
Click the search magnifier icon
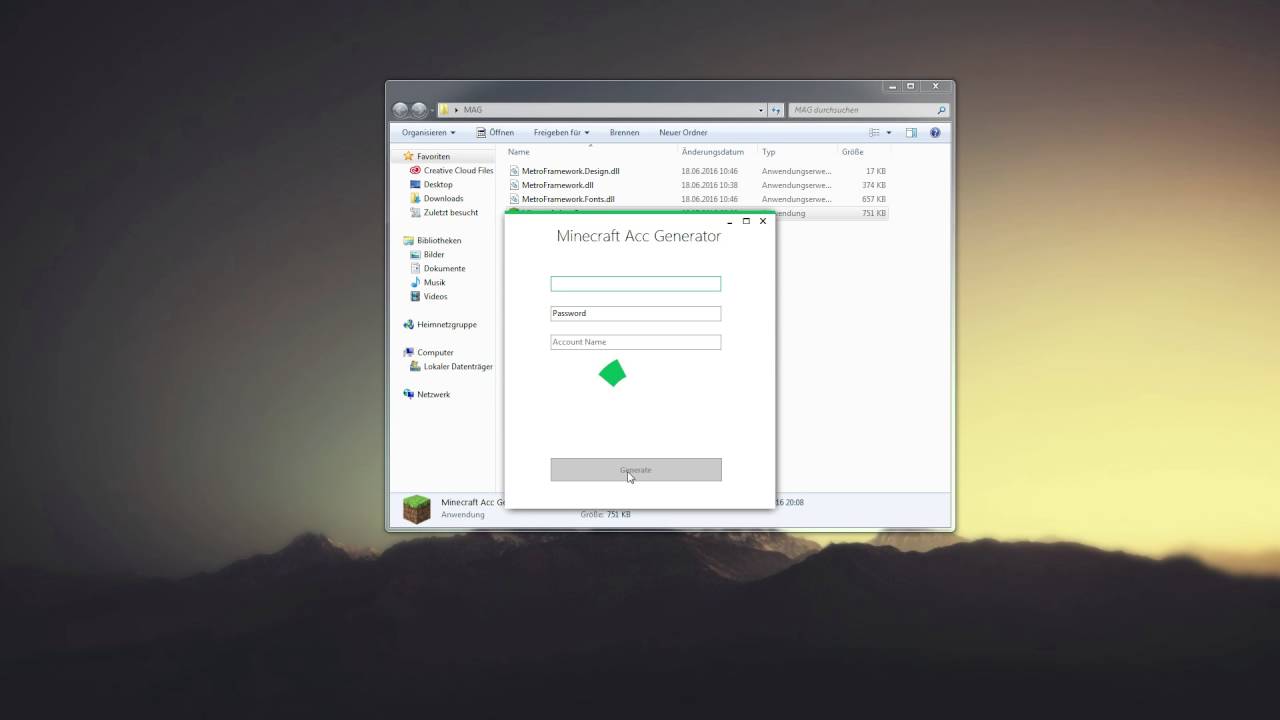point(941,110)
